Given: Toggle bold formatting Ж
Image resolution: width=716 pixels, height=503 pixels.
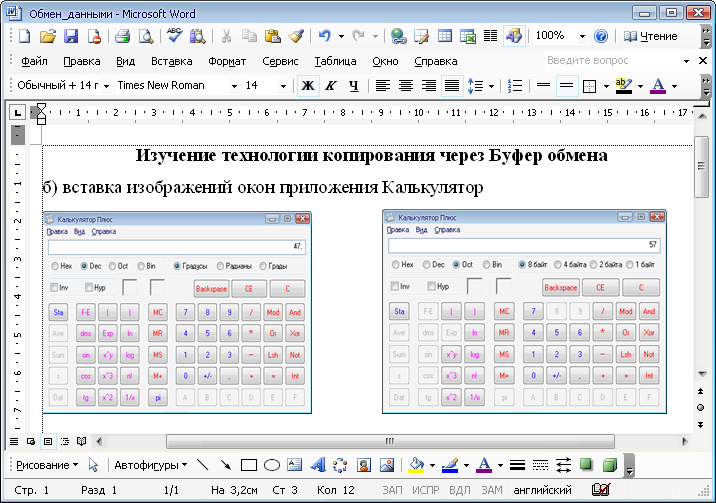Looking at the screenshot, I should [x=308, y=85].
